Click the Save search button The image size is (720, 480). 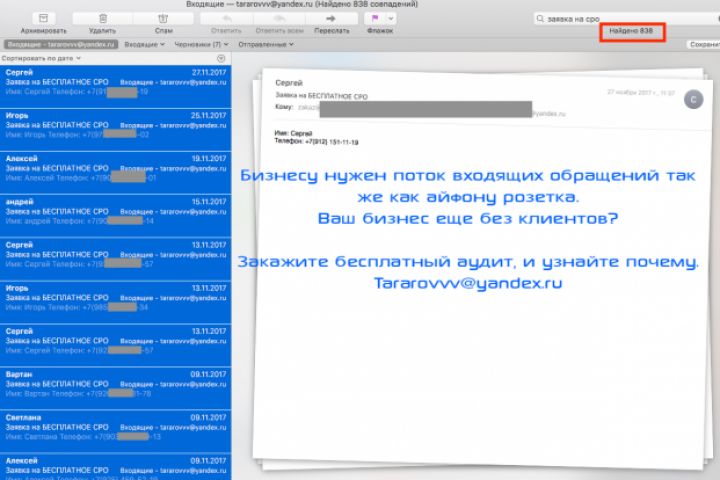pyautogui.click(x=703, y=45)
